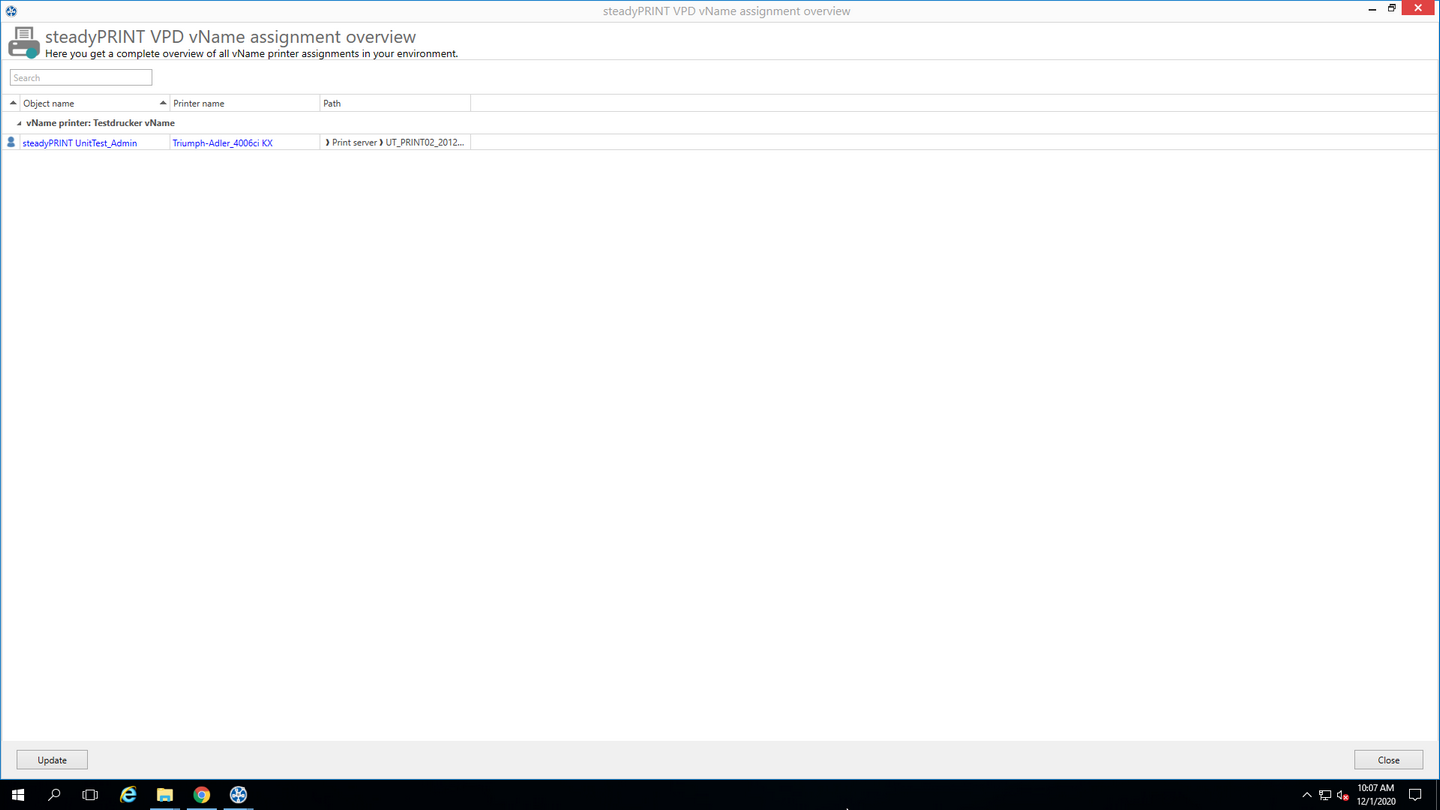Sort by Object name column header
Screen dimensions: 1440x810
click(x=95, y=103)
